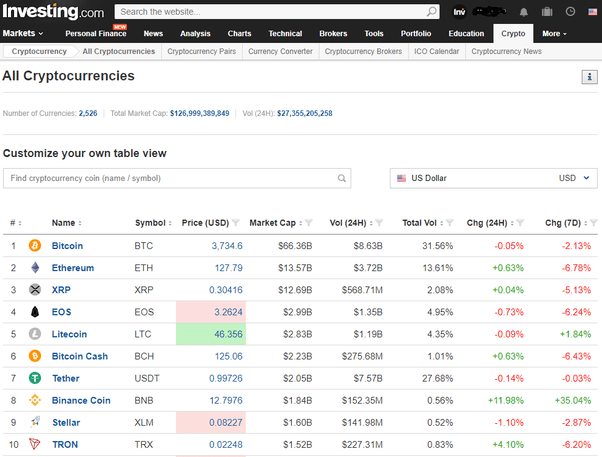Viewport: 602px width, 457px height.
Task: Open the Charts menu
Action: click(x=239, y=33)
